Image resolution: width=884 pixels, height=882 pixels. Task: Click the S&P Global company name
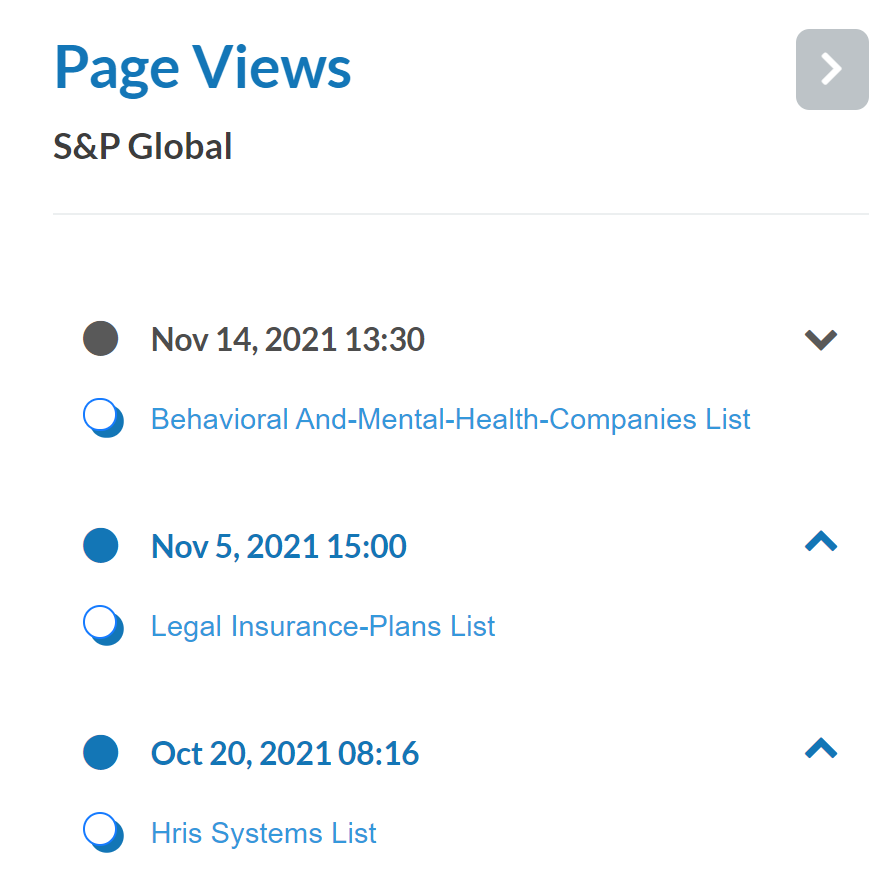[x=142, y=147]
